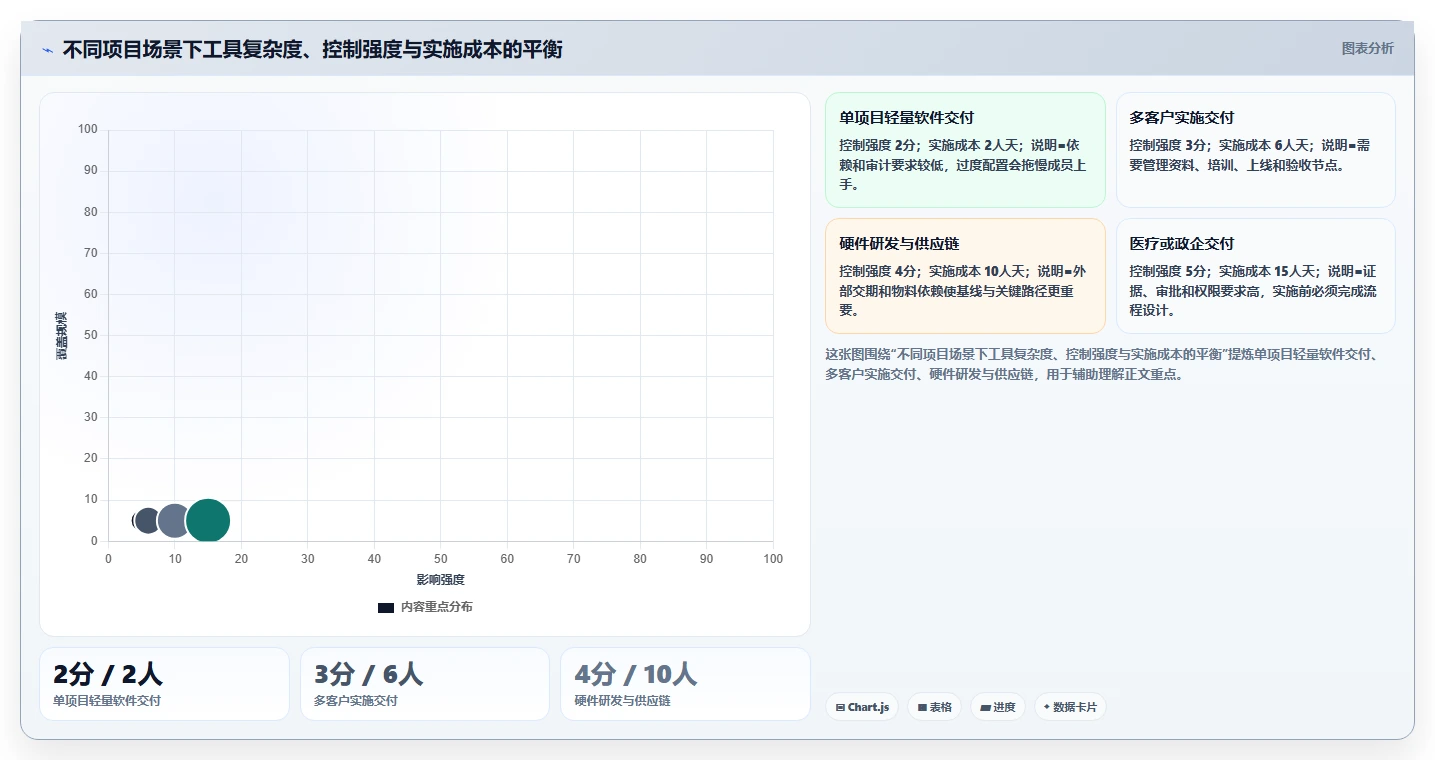Click the grey-blue middle bubble in chart
Image resolution: width=1435 pixels, height=760 pixels.
174,520
